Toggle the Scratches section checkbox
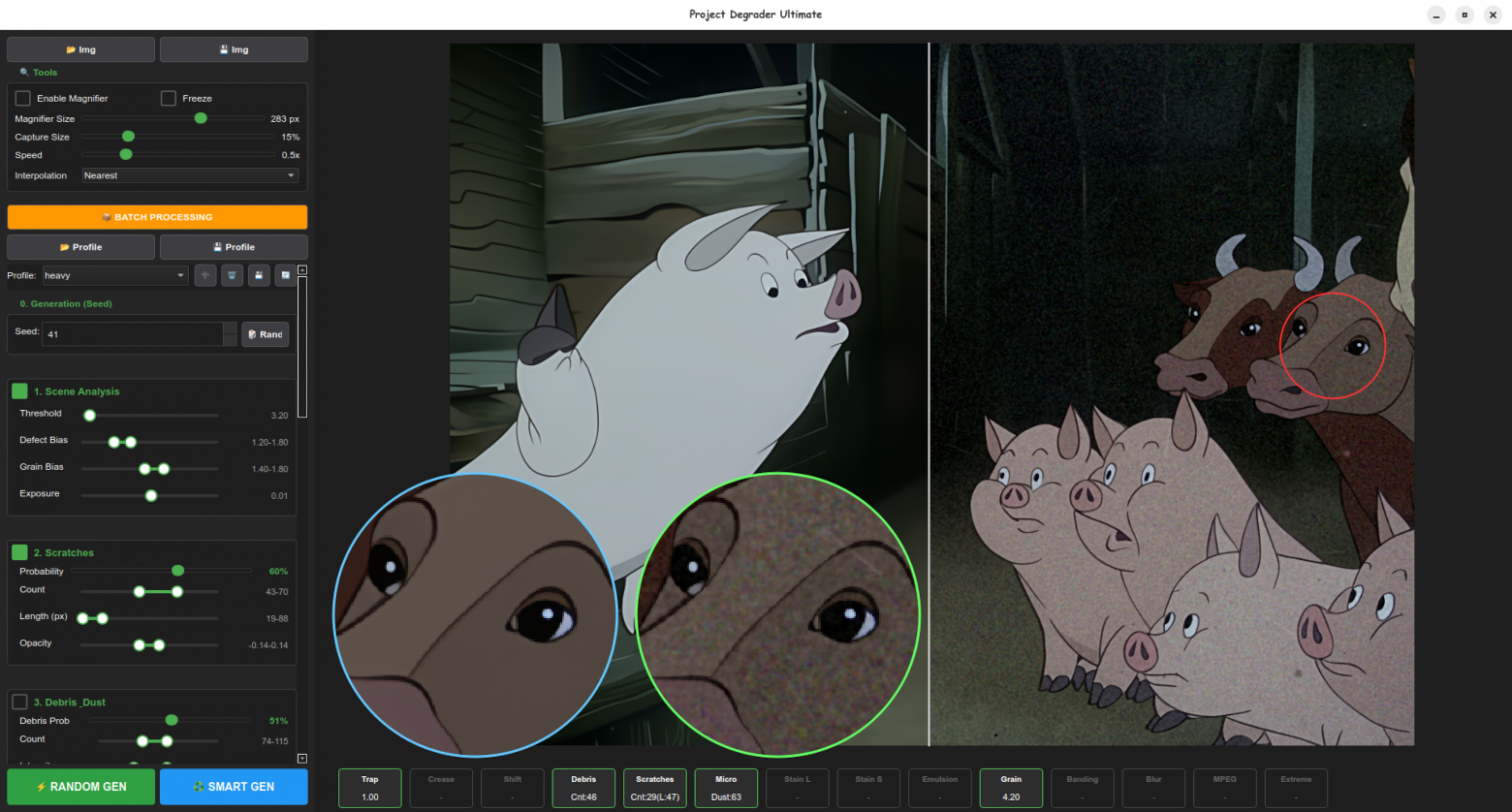The height and width of the screenshot is (812, 1512). [19, 552]
